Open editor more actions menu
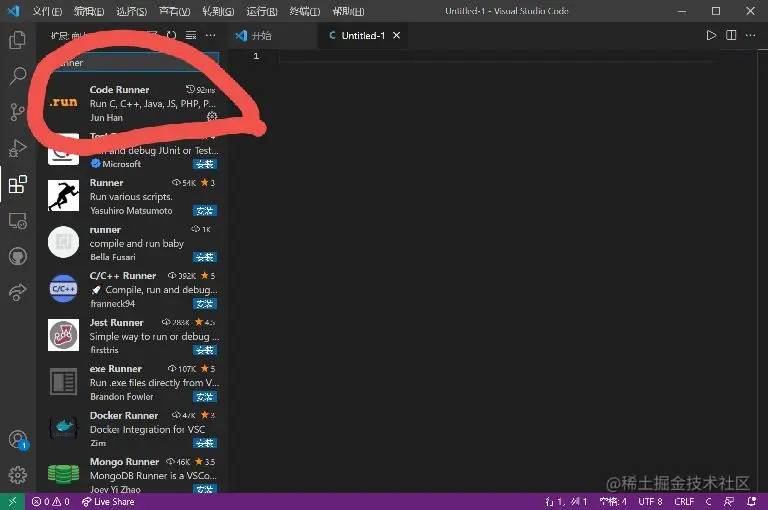 tap(750, 35)
